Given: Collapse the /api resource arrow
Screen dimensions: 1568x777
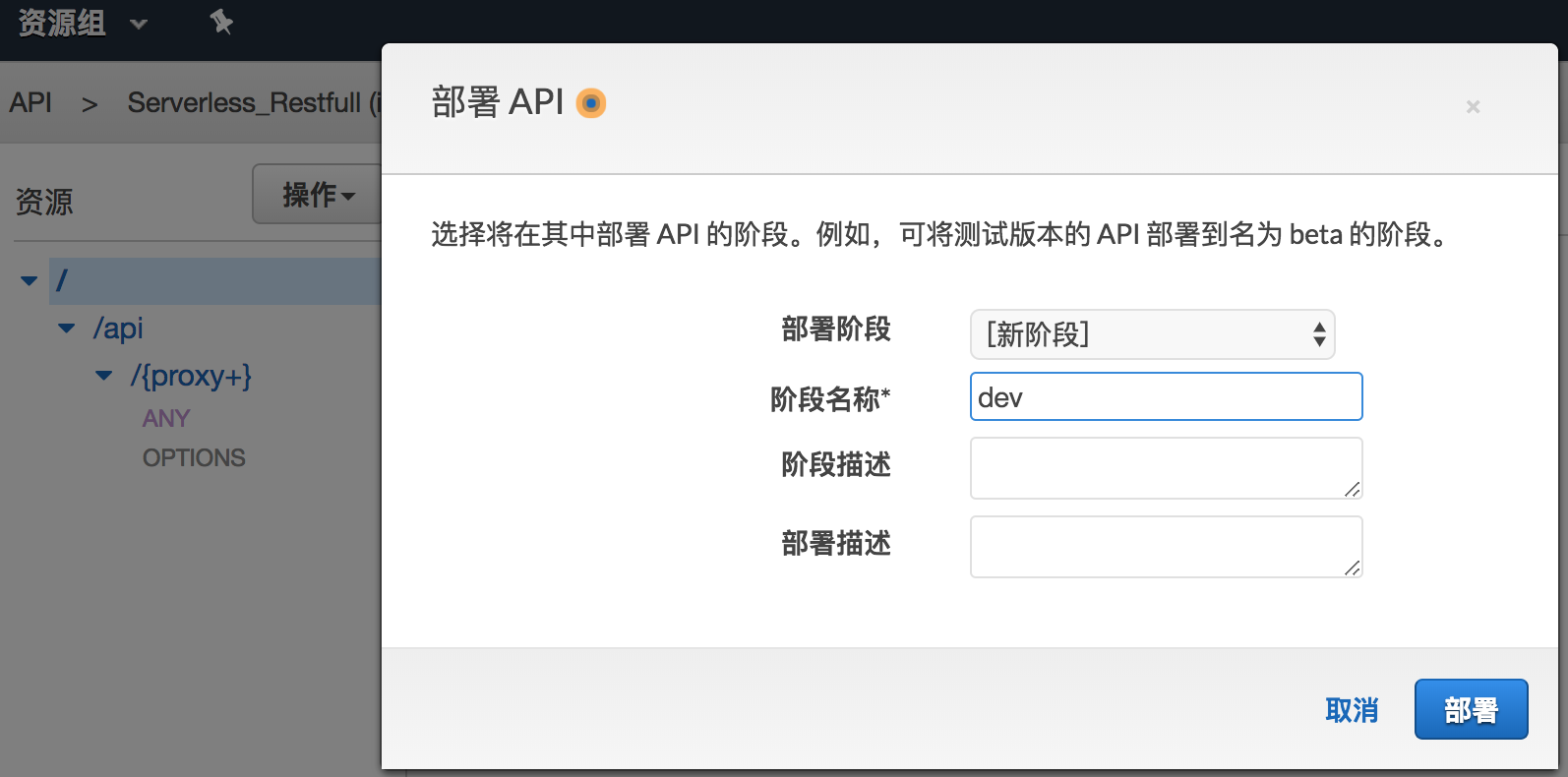Looking at the screenshot, I should click(x=67, y=329).
